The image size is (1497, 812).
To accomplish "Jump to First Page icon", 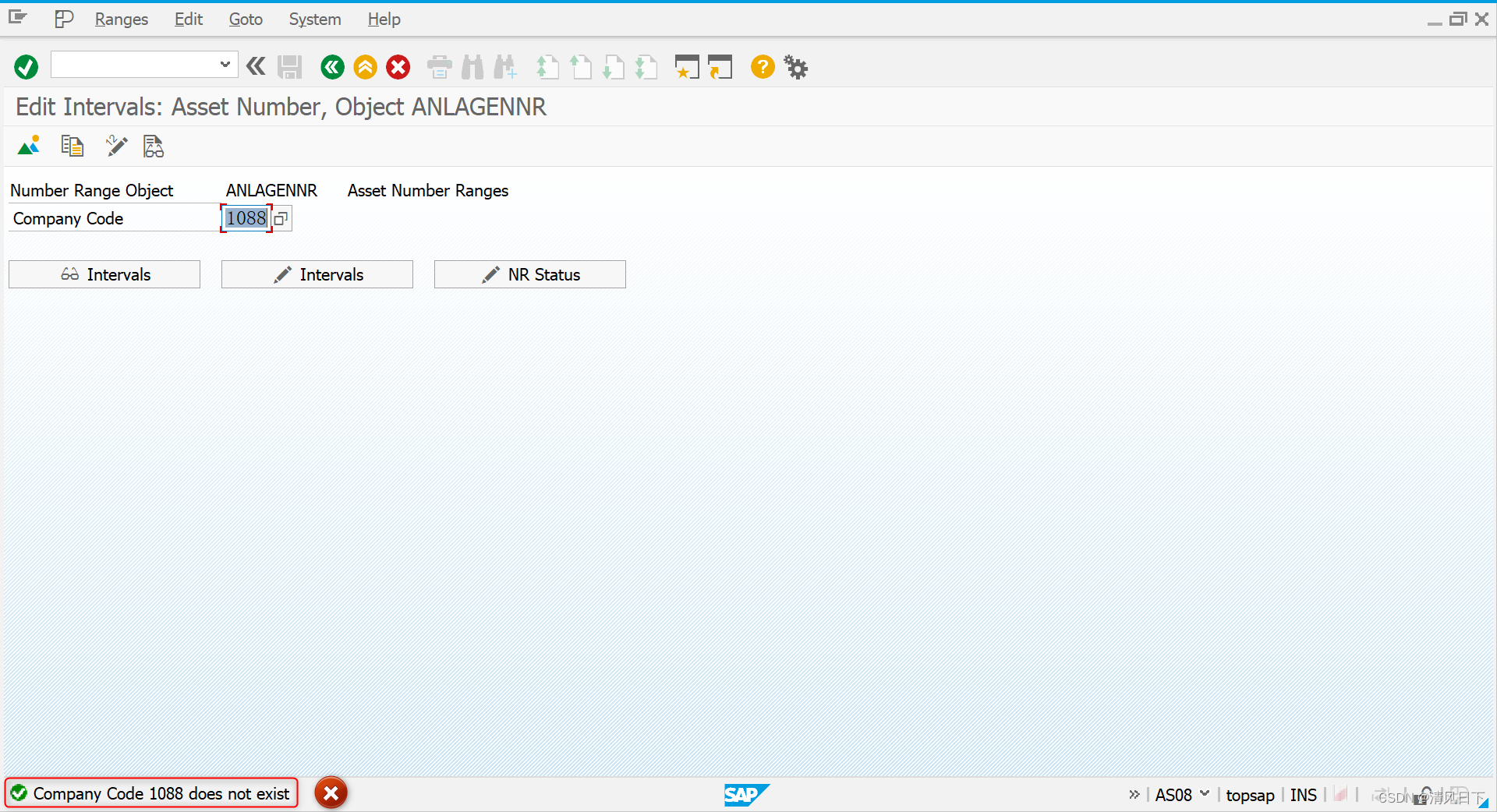I will (x=548, y=67).
